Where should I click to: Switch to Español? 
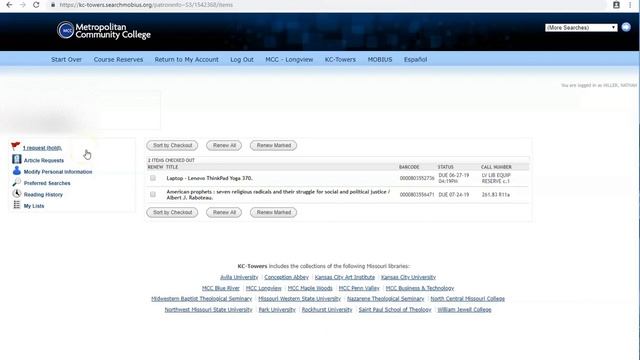tap(416, 59)
